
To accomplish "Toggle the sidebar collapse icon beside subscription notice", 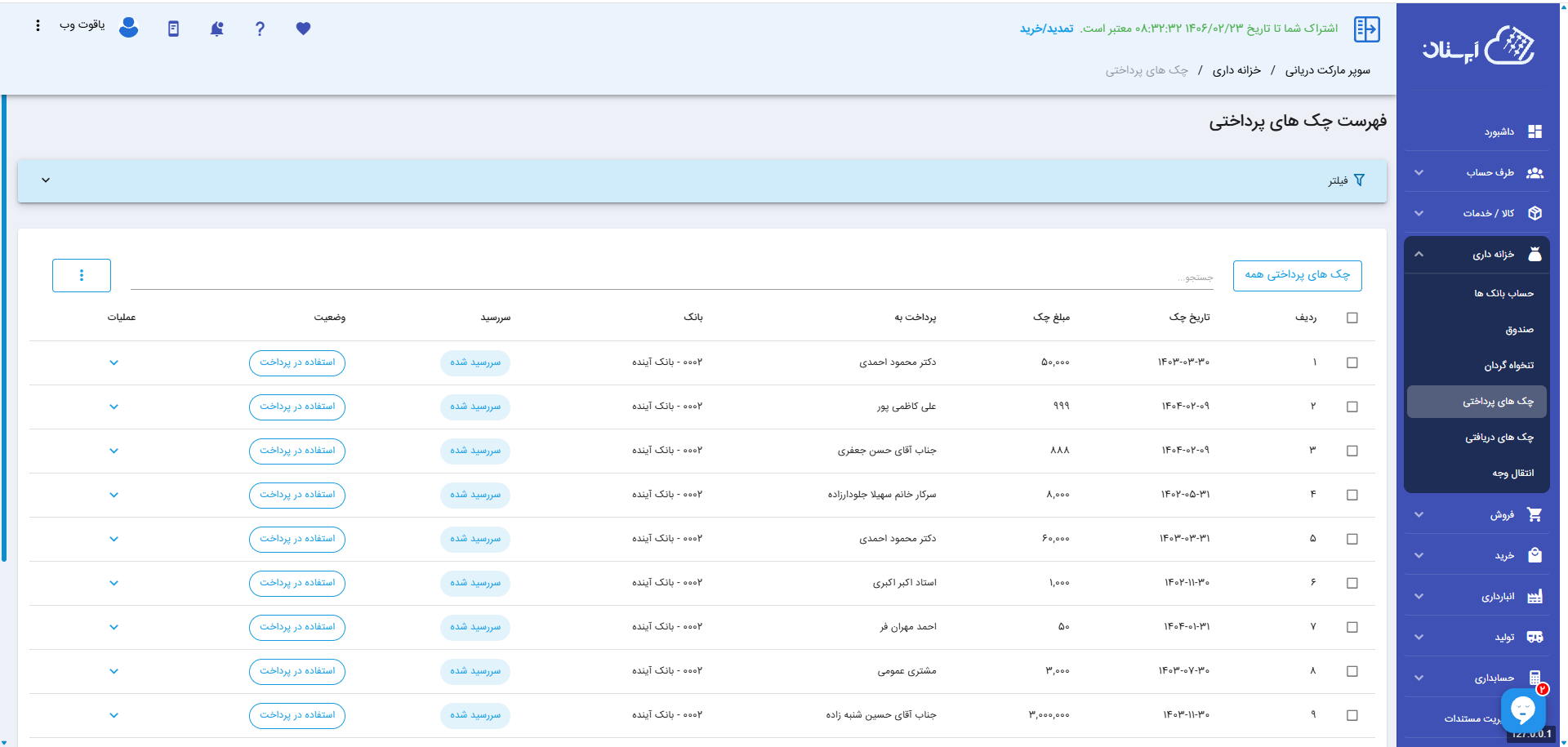I will point(1367,29).
